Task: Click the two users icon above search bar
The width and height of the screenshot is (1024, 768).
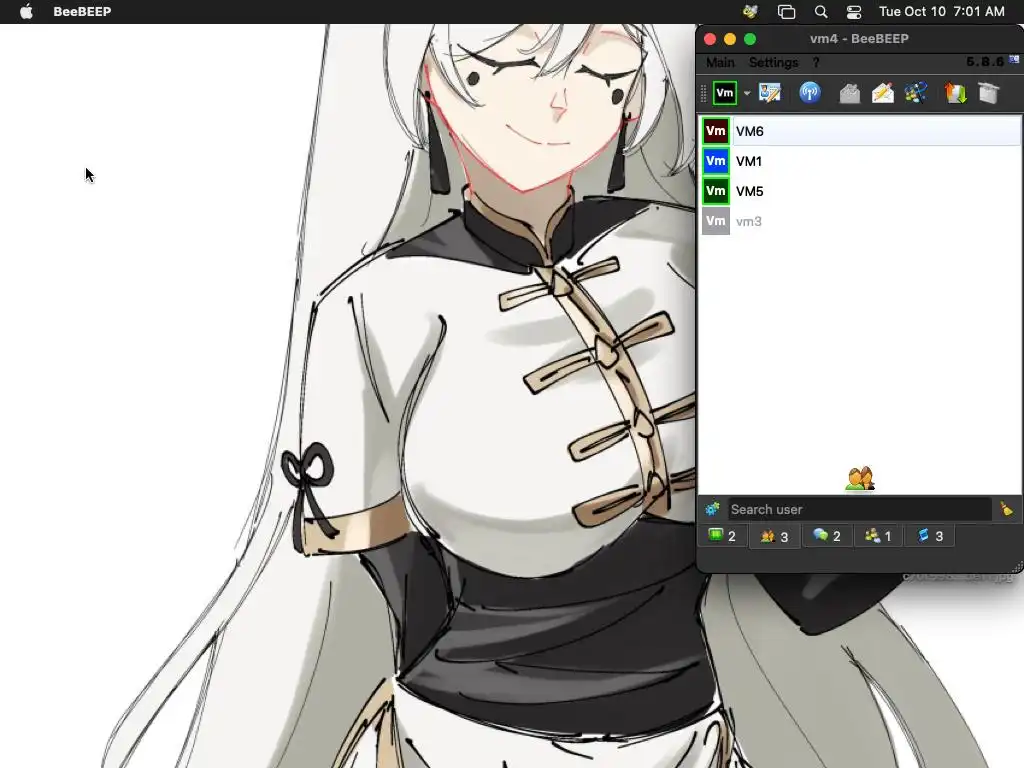Action: coord(859,479)
